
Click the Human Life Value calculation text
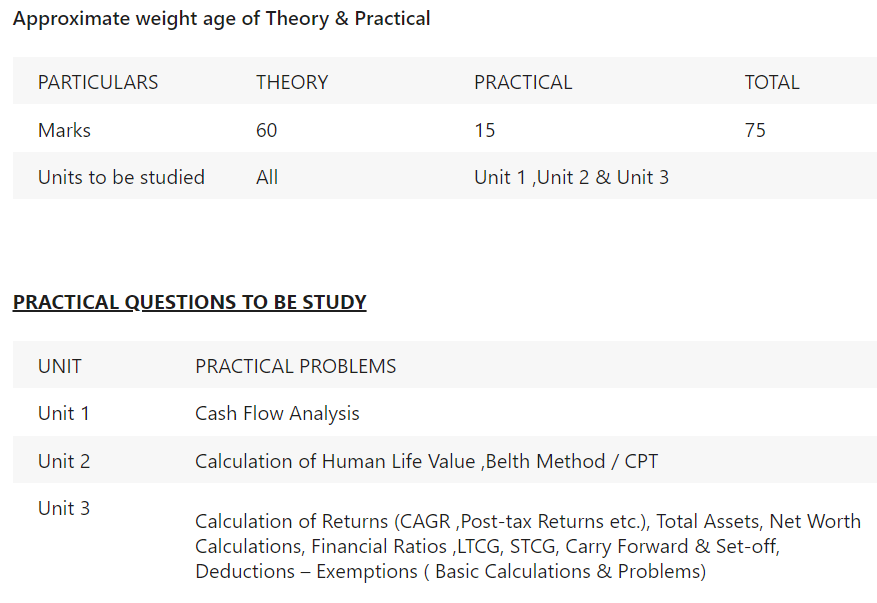pyautogui.click(x=426, y=461)
